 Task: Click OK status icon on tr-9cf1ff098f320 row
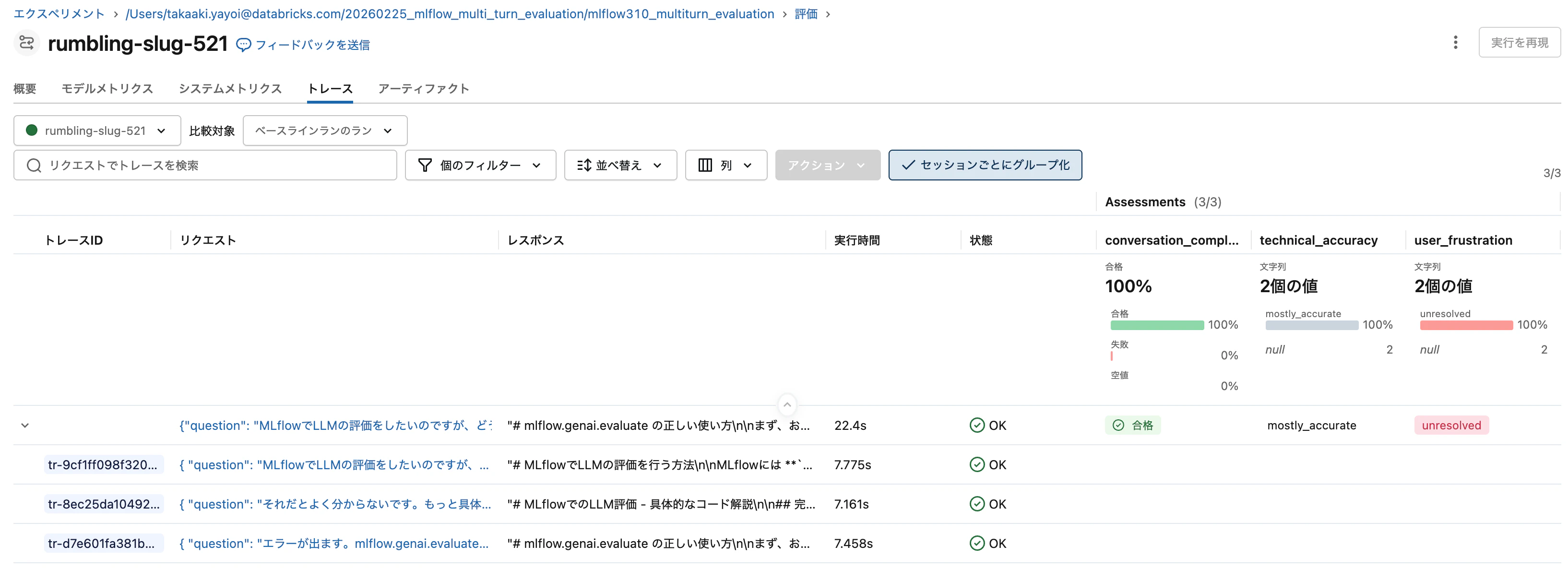[x=976, y=464]
